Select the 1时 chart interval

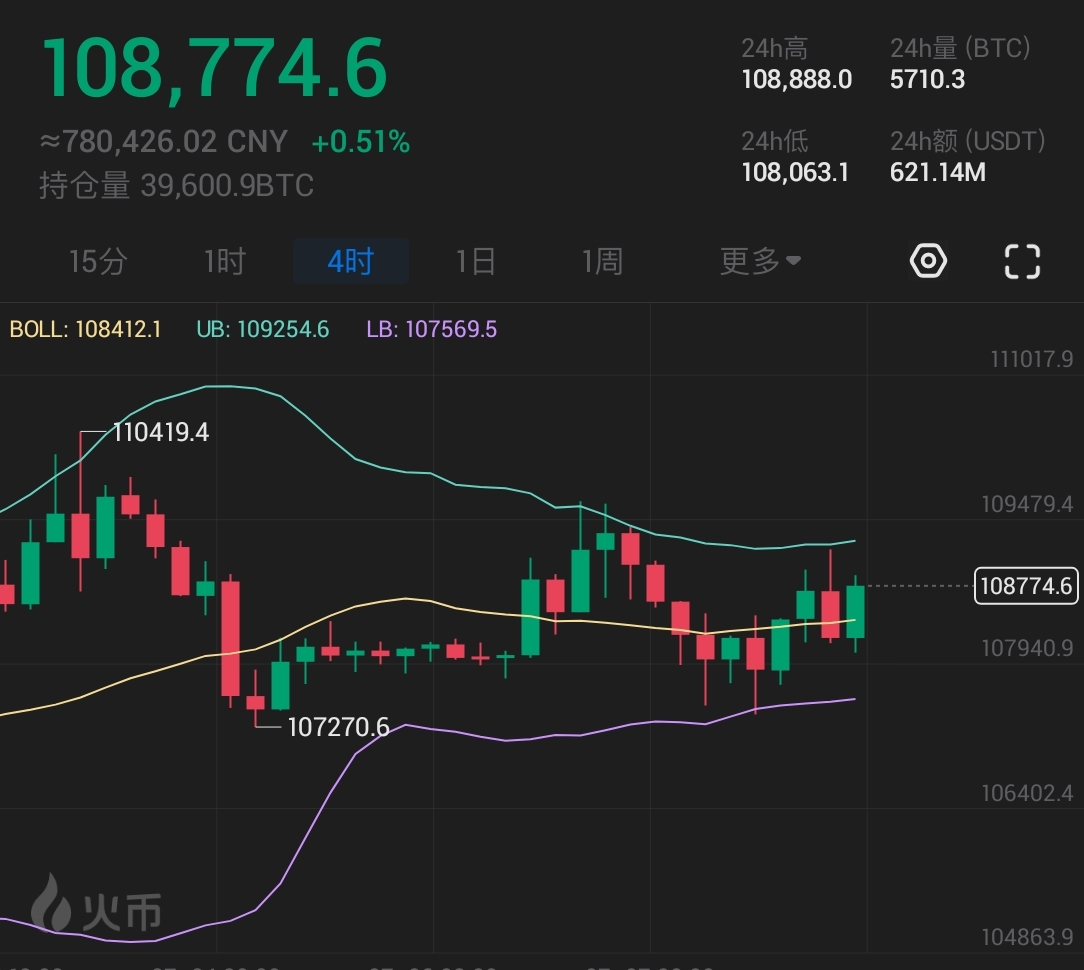(x=224, y=262)
